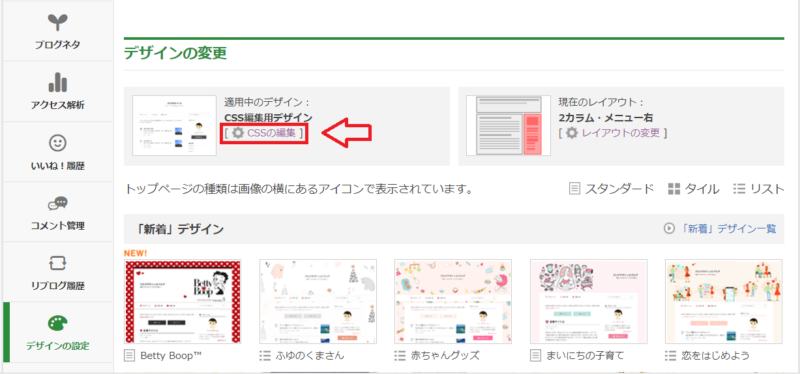Click the 恋をはじめよう design name
This screenshot has width=800, height=374.
pyautogui.click(x=715, y=355)
